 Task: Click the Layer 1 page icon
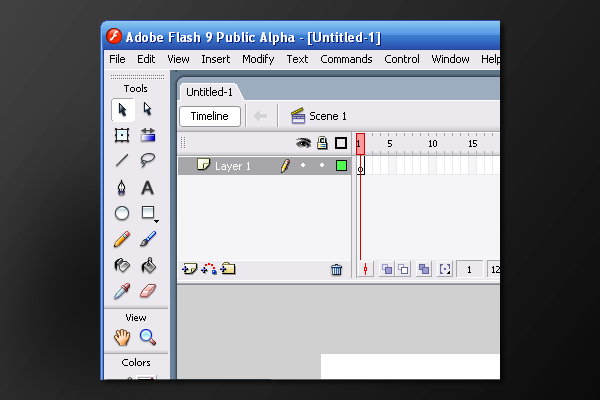(x=204, y=165)
